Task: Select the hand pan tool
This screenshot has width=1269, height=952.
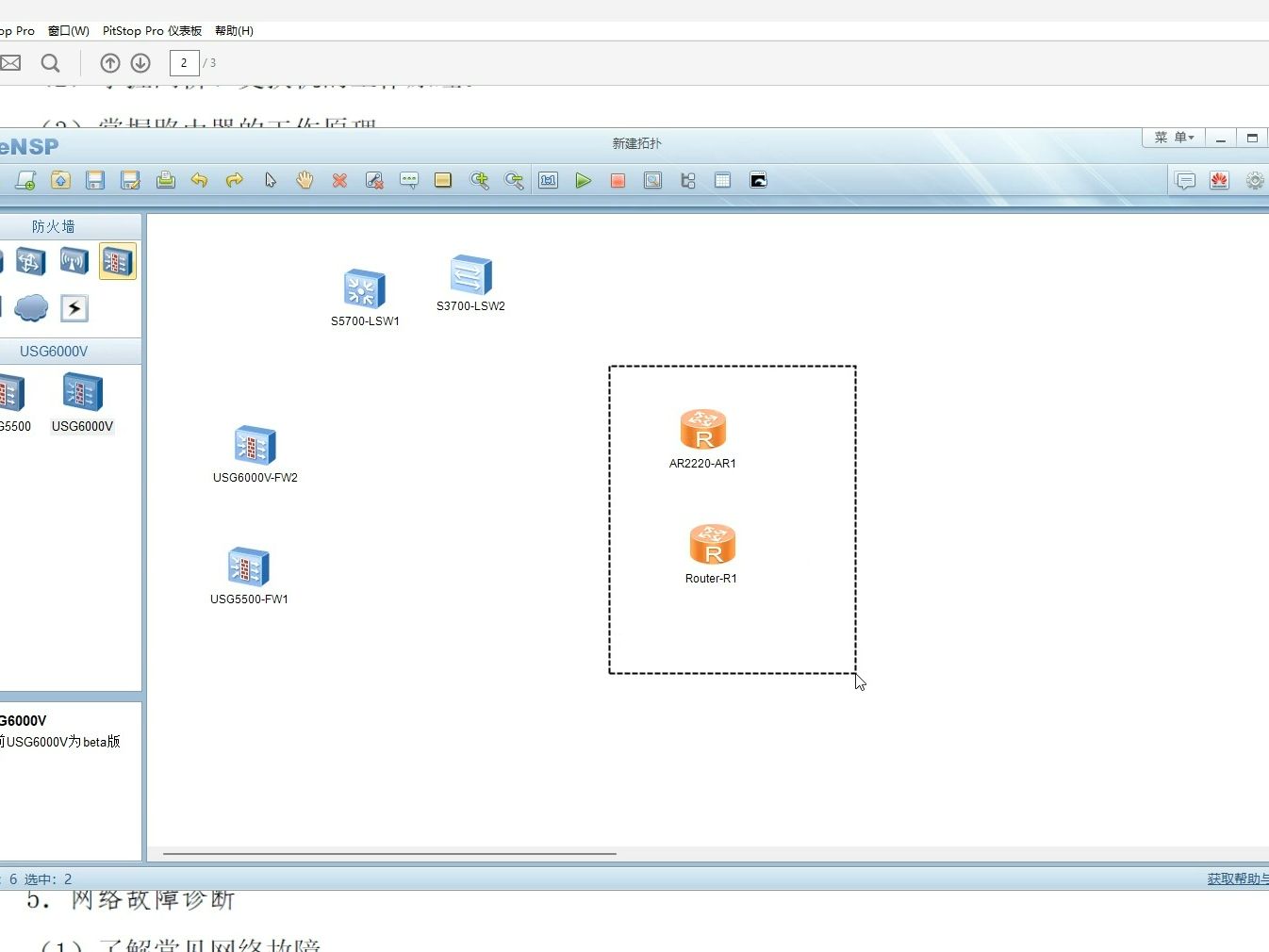Action: pos(305,180)
